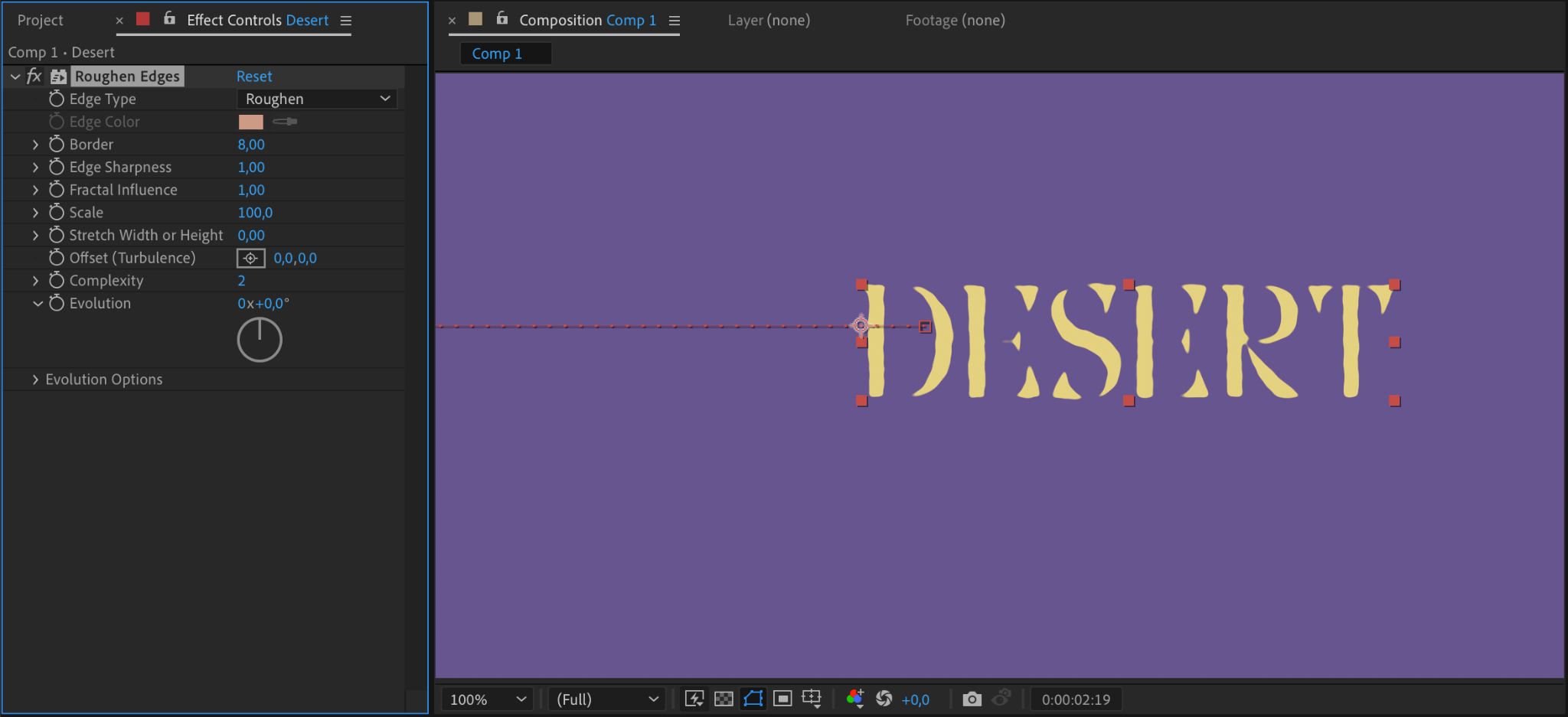The width and height of the screenshot is (1568, 717).
Task: Click the Edge Color swatch
Action: pyautogui.click(x=251, y=122)
